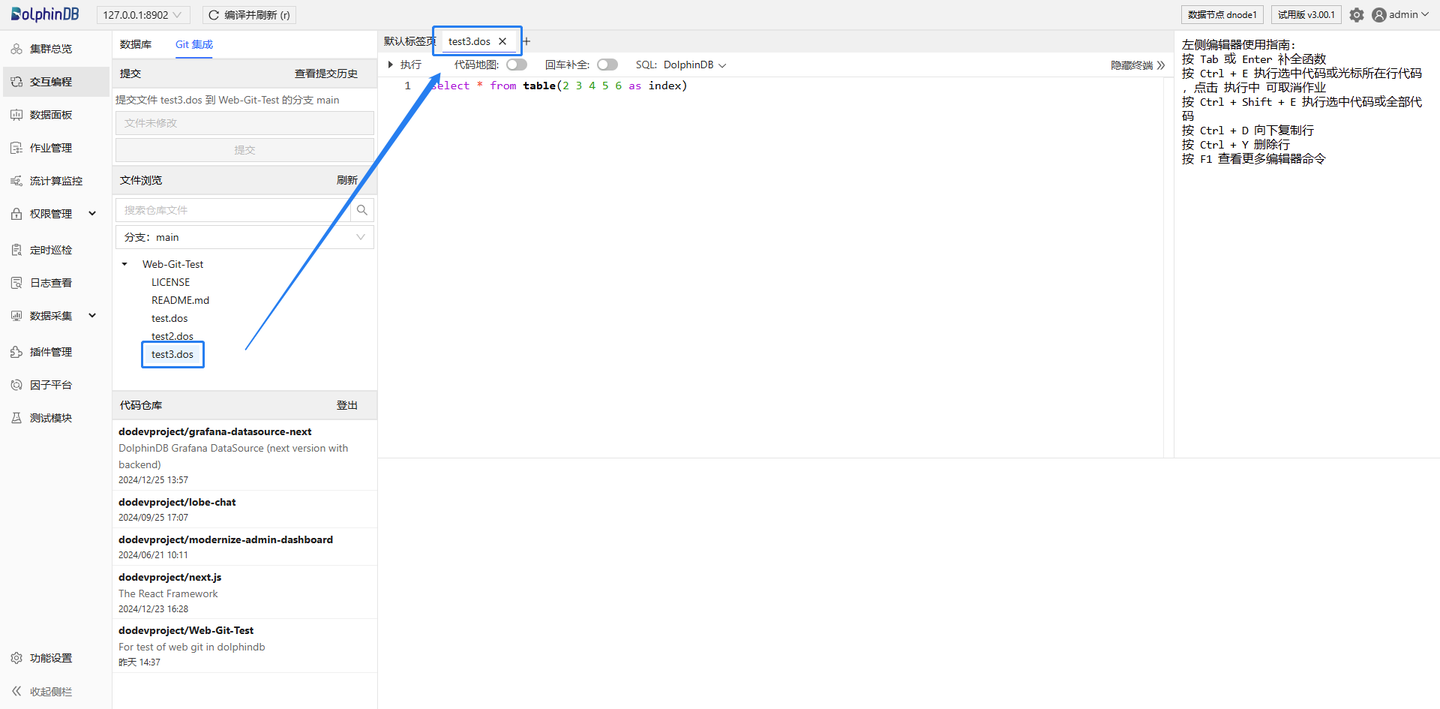
Task: Click the search magnifier icon in 文件浏览
Action: (x=362, y=210)
